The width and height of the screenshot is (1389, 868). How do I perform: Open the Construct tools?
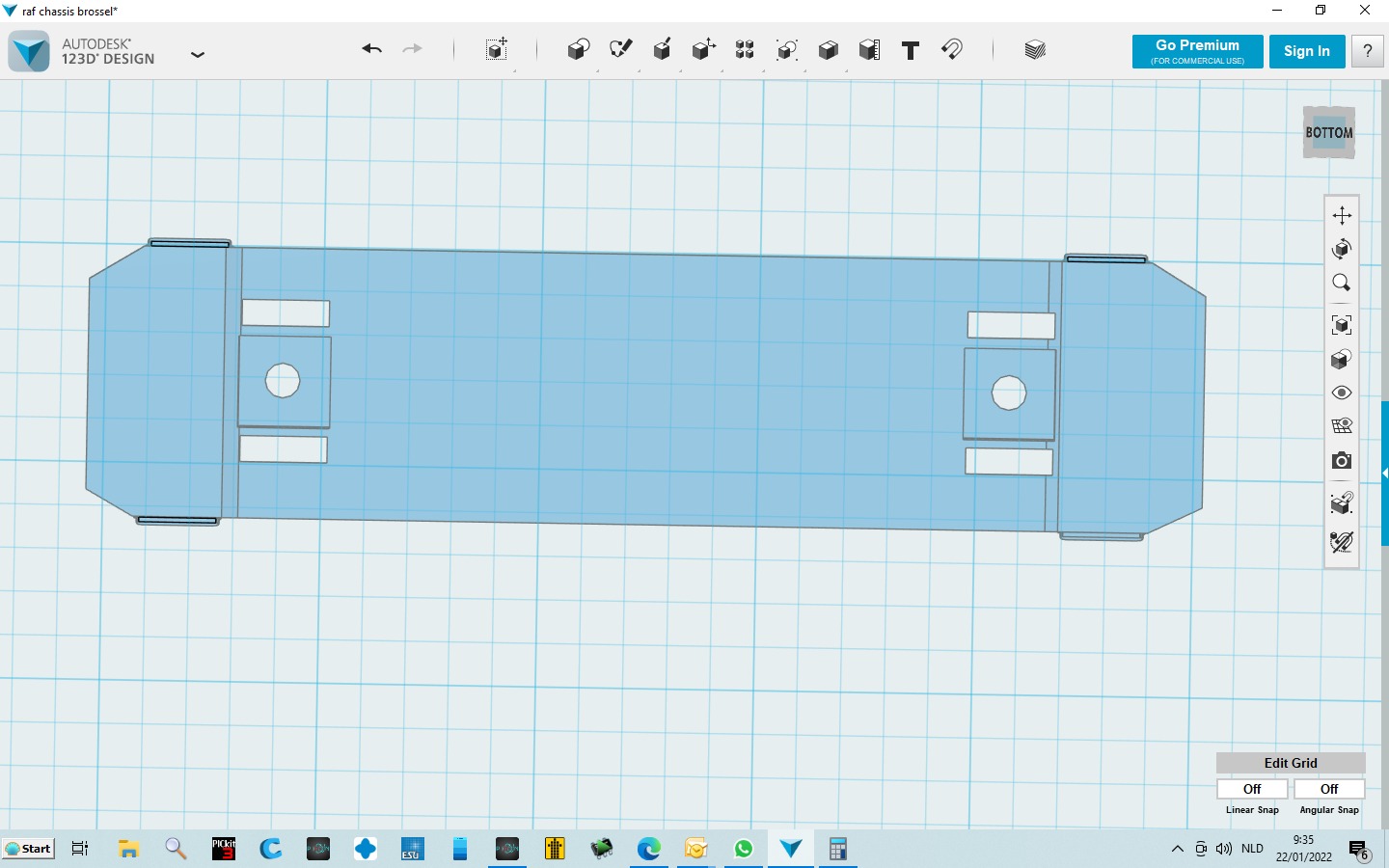tap(662, 50)
